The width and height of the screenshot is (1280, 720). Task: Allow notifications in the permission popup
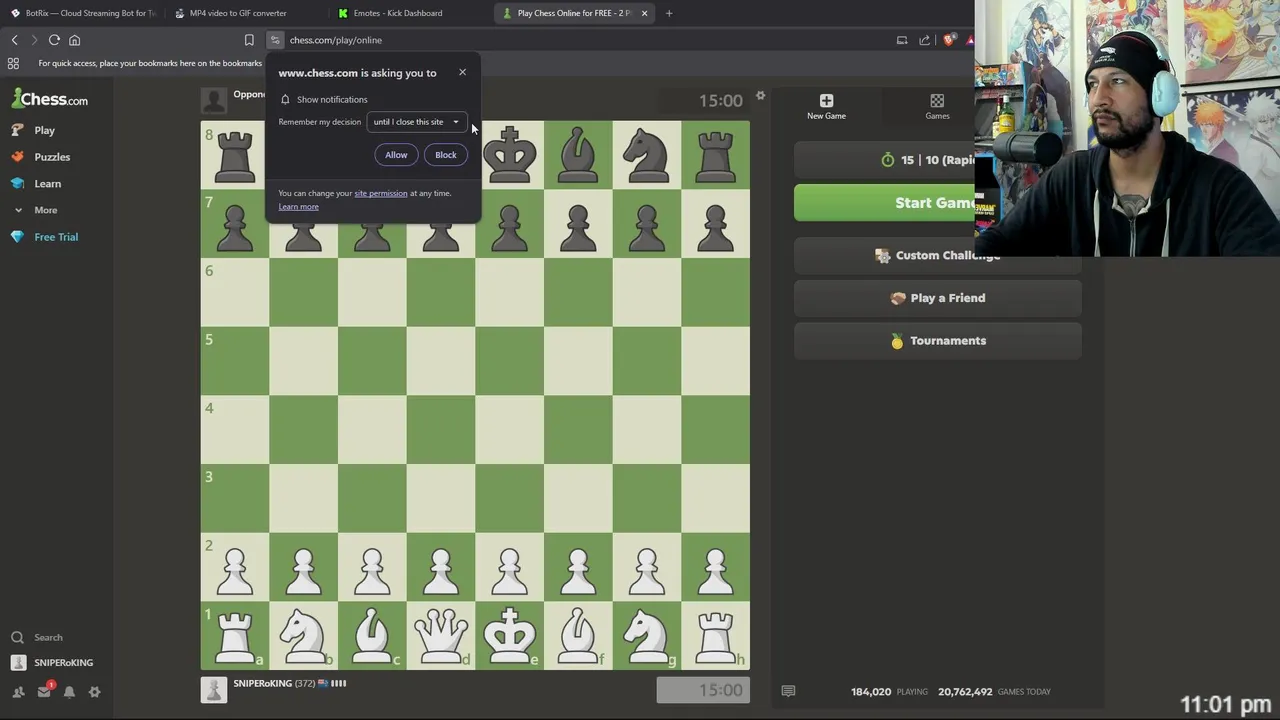(396, 155)
